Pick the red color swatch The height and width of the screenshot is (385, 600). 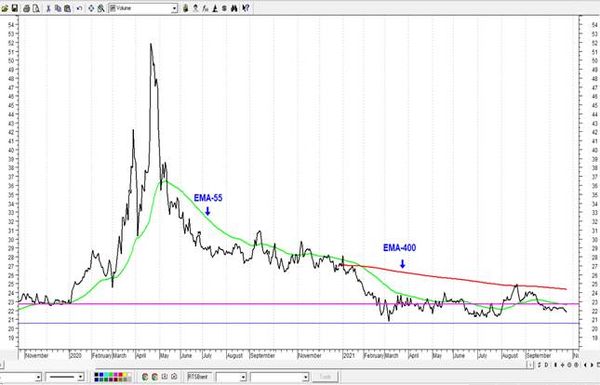click(x=121, y=374)
